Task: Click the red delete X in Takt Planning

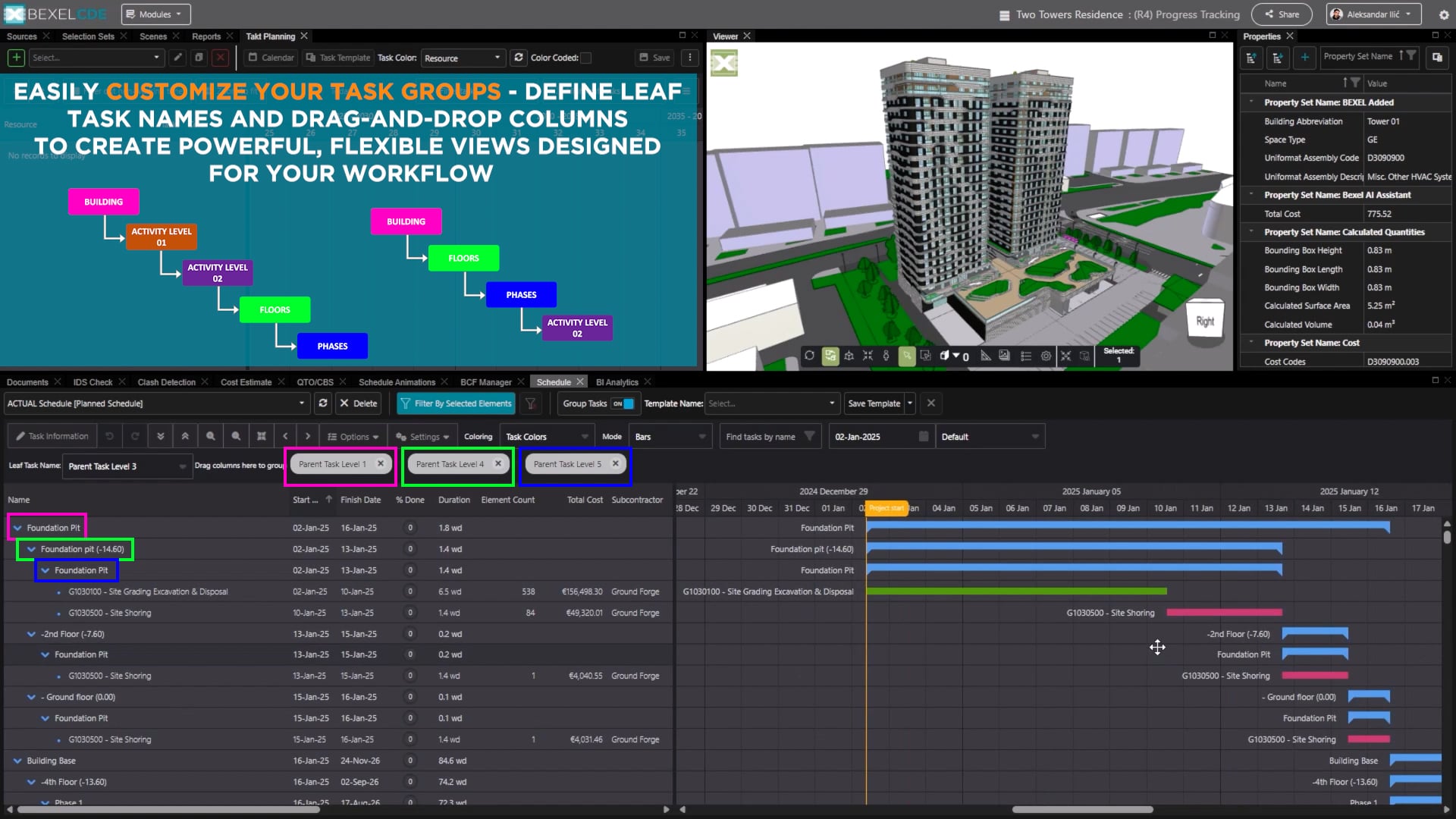Action: (221, 58)
